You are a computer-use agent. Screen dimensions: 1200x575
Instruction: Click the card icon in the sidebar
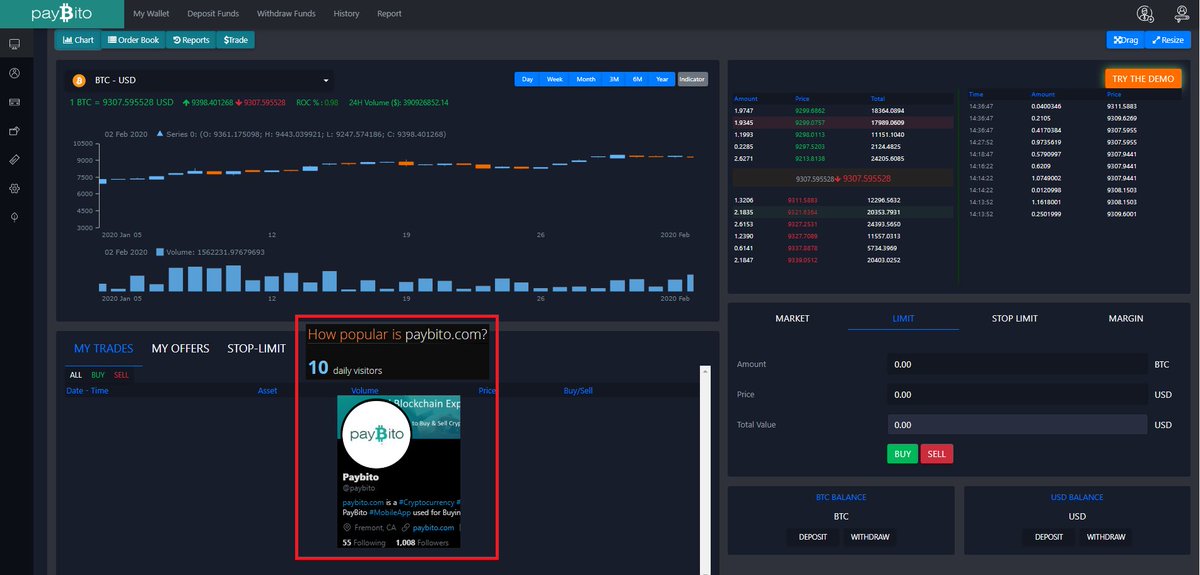point(15,102)
